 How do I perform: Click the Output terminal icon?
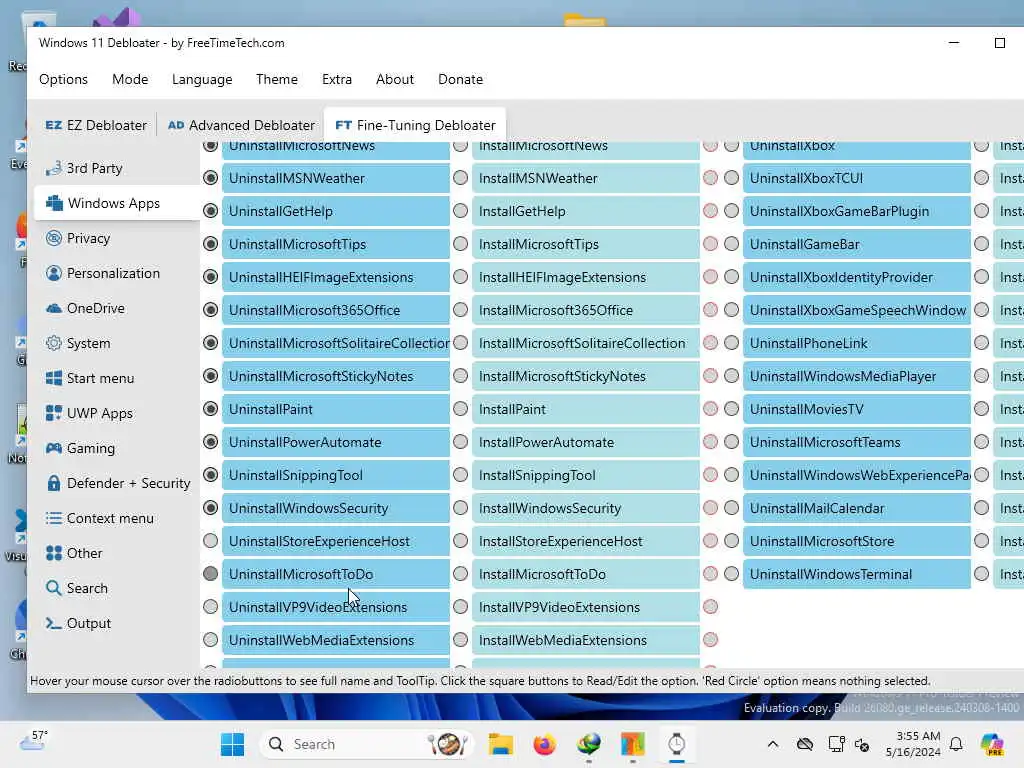pyautogui.click(x=54, y=623)
